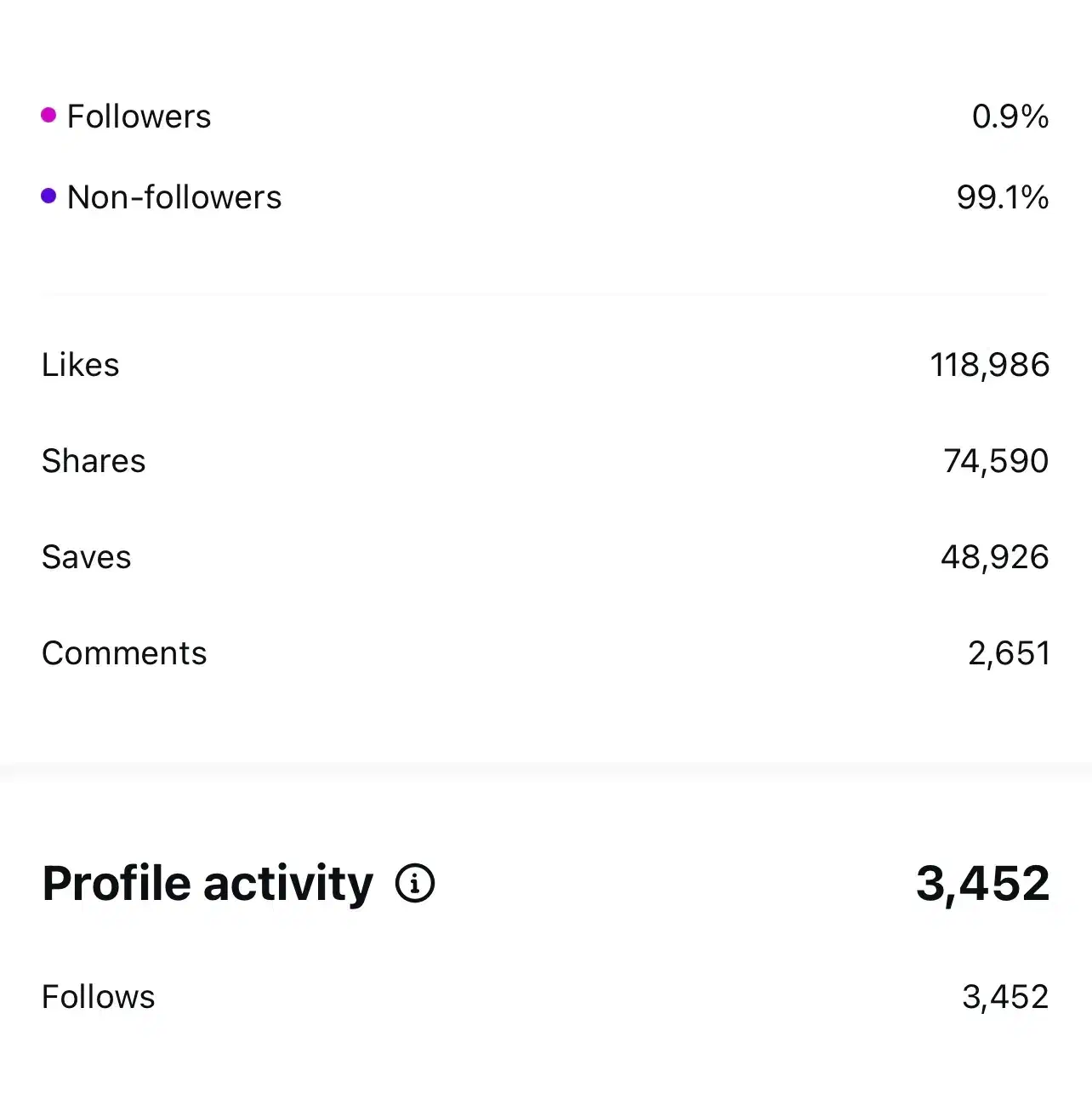The image size is (1092, 1099).
Task: Select the Non-followers label
Action: point(173,197)
